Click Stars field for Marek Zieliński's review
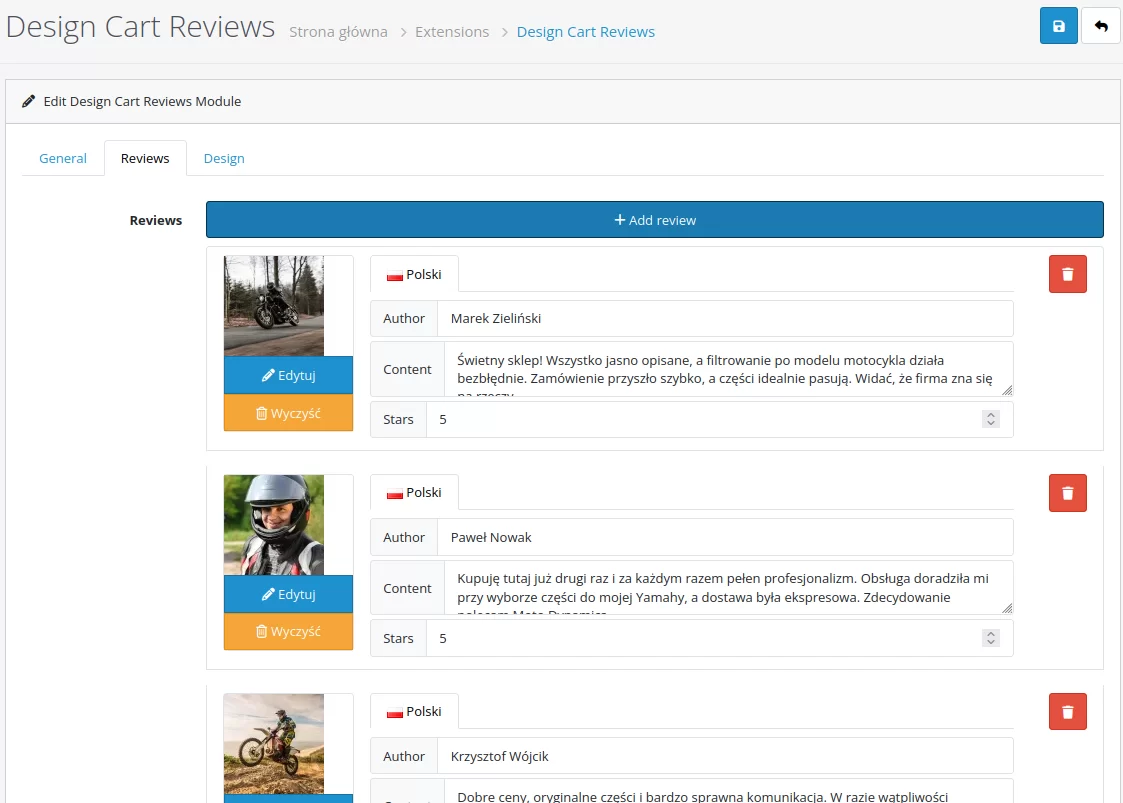Screen dimensions: 1123x803 click(x=720, y=420)
